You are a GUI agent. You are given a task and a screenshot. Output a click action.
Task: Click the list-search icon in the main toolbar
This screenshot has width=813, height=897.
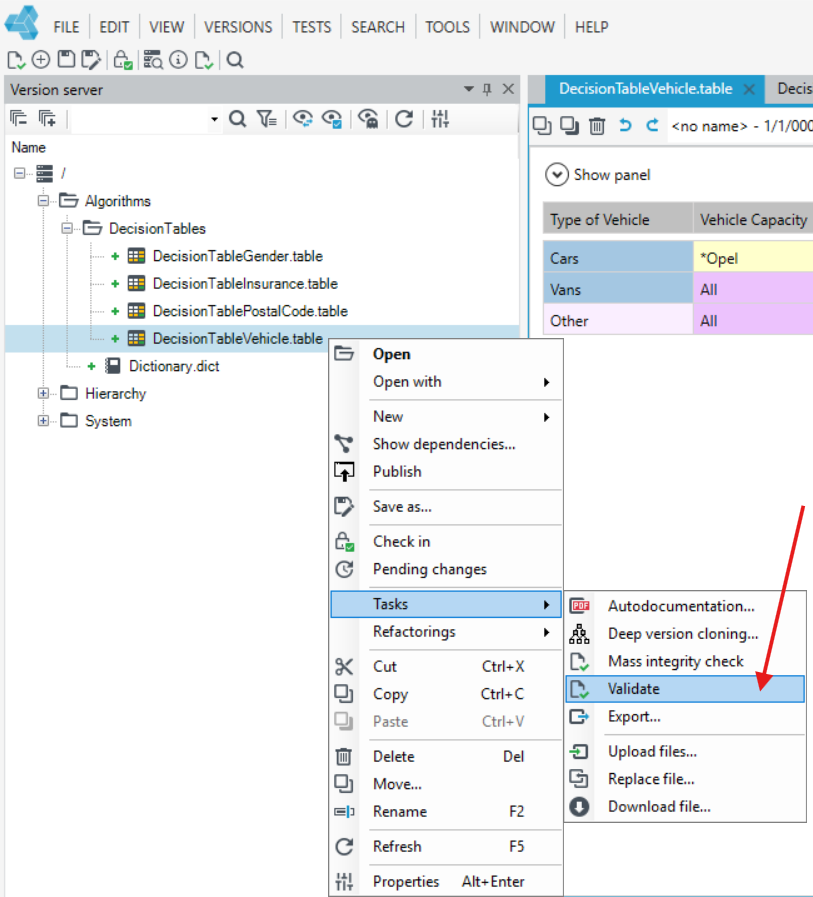[x=153, y=60]
